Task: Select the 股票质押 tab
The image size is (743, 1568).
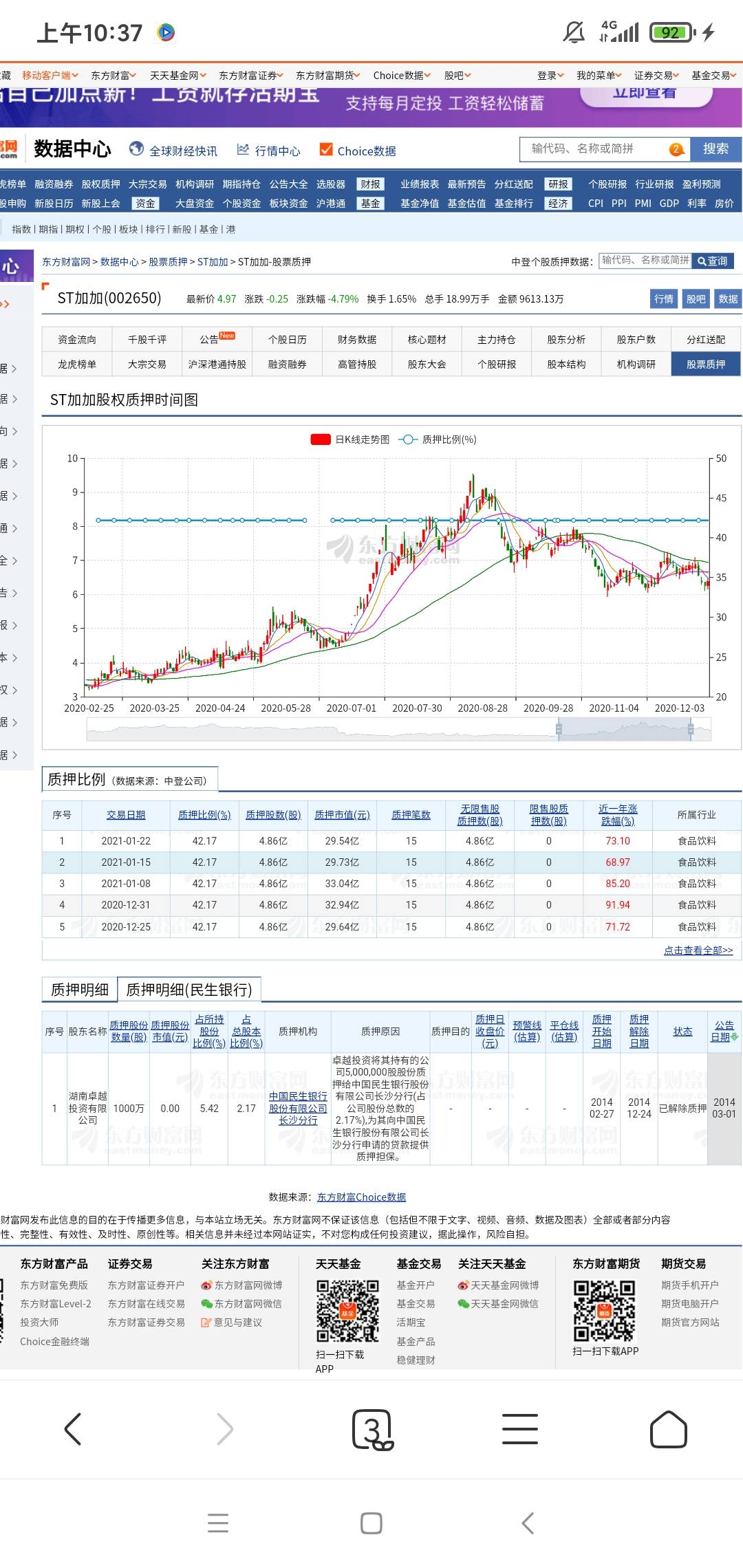Action: tap(706, 364)
